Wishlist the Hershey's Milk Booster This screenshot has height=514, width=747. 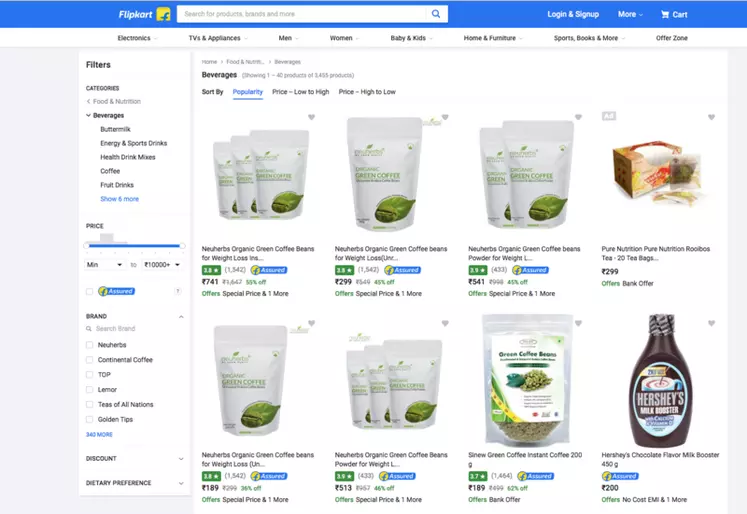point(711,323)
